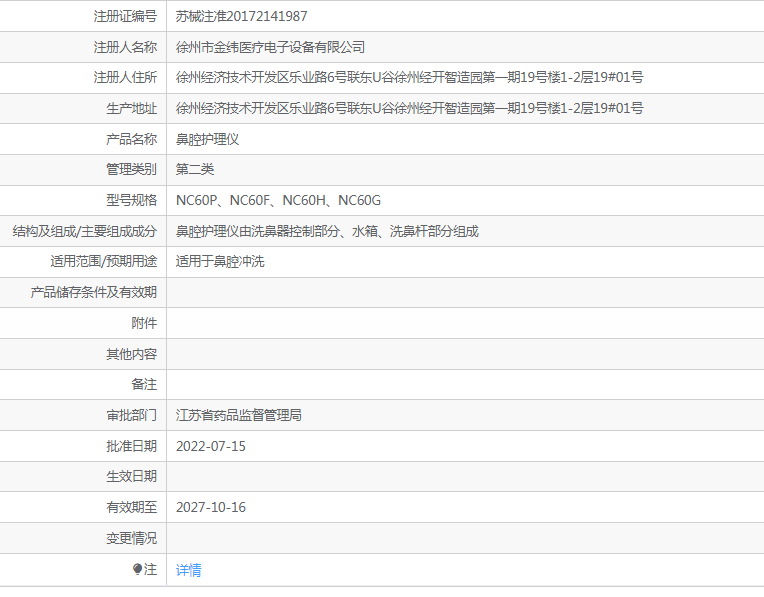Click the 备注 label
764x597 pixels.
pyautogui.click(x=144, y=384)
